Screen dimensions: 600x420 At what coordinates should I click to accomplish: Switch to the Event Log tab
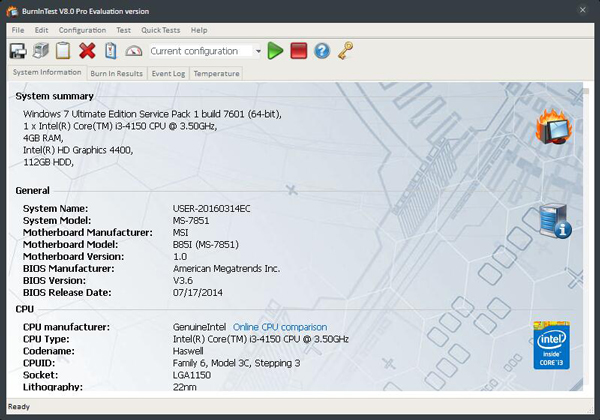click(x=168, y=73)
